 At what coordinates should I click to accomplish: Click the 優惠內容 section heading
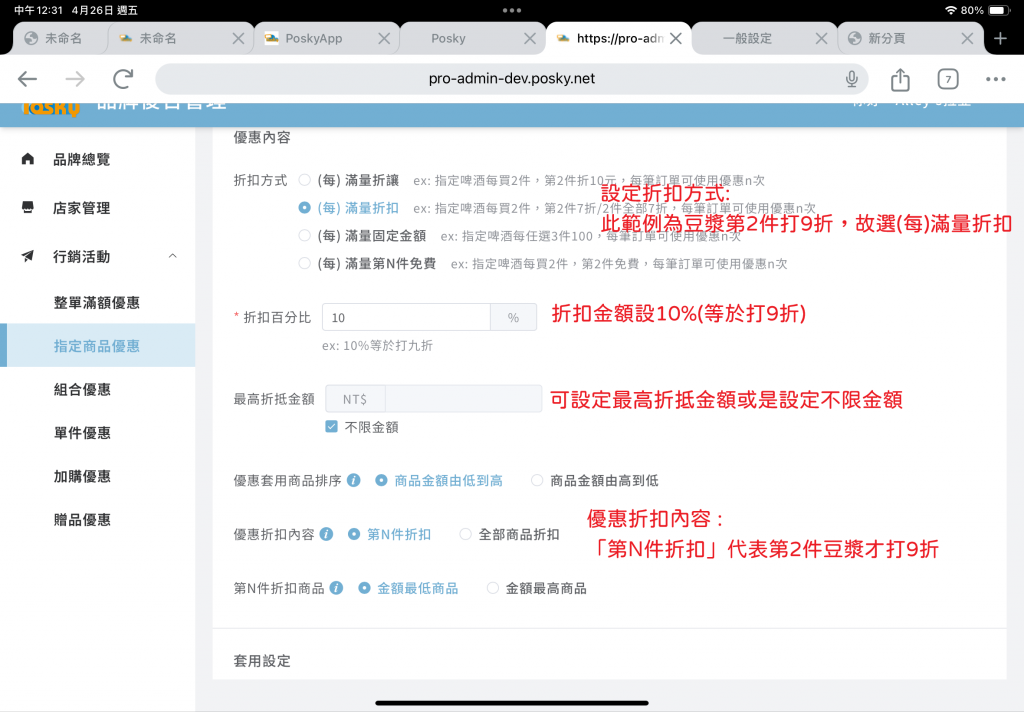pos(262,137)
